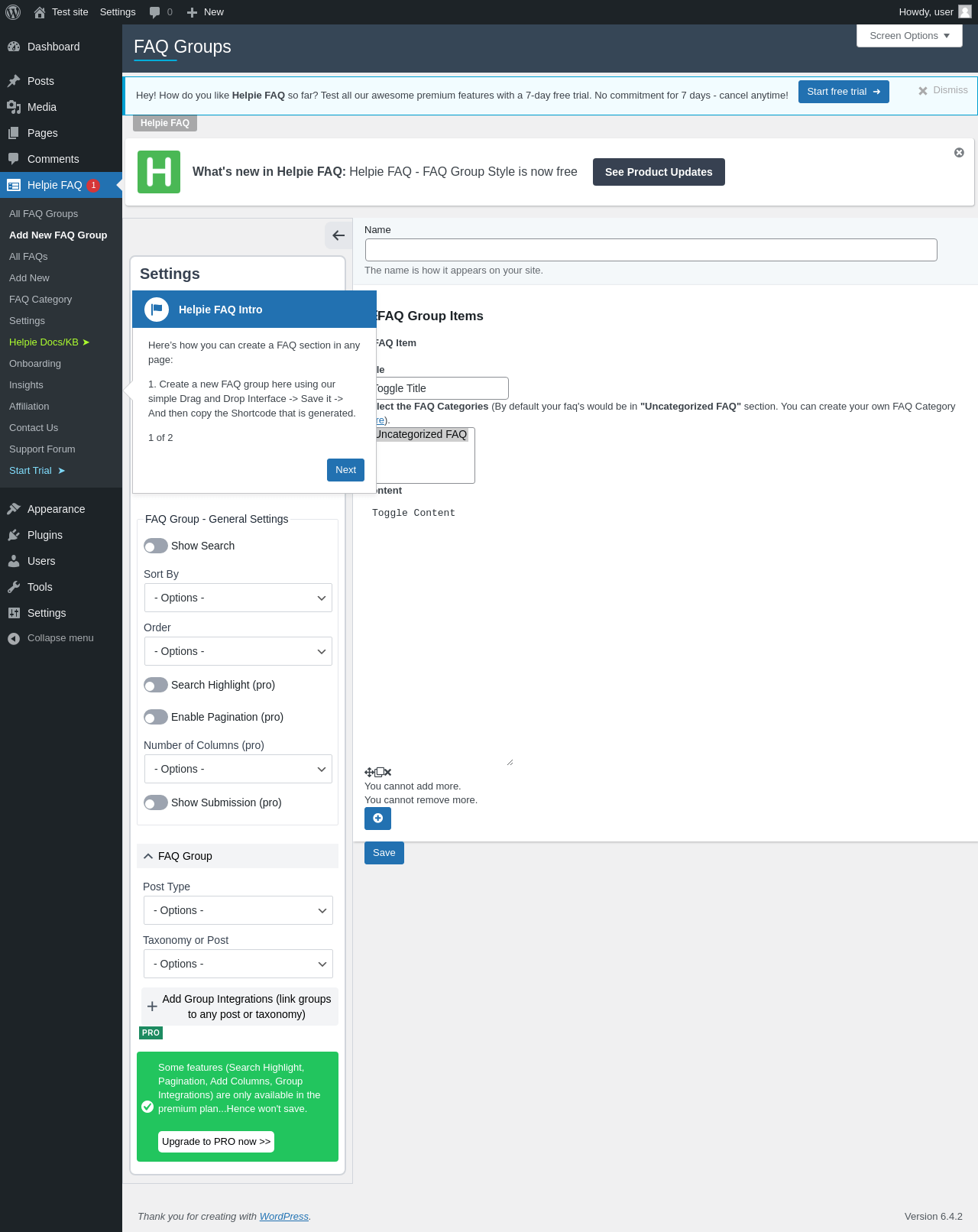
Task: Open the Taxonomy or Post dropdown
Action: 238,964
